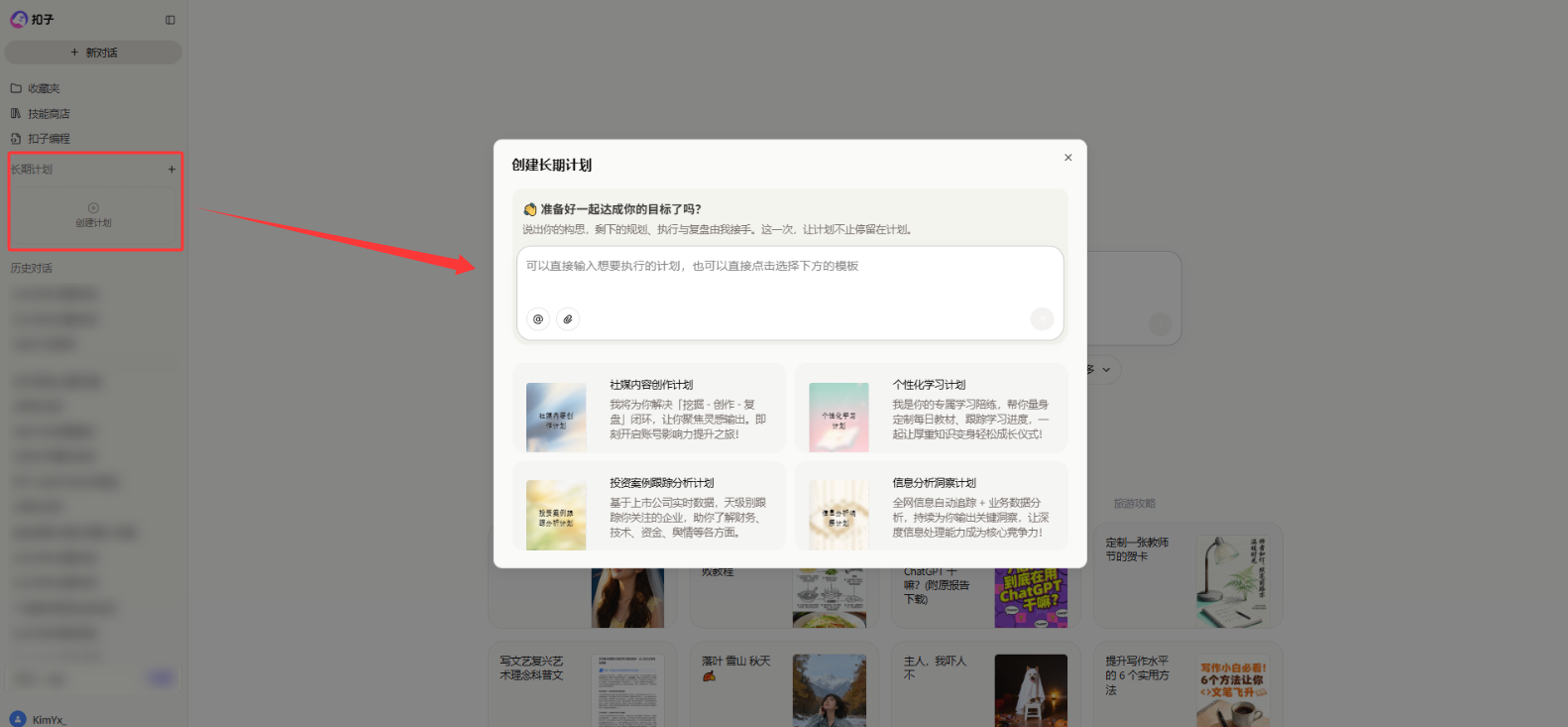This screenshot has height=727, width=1568.
Task: Close the 创建长期计划 dialog
Action: (x=1067, y=158)
